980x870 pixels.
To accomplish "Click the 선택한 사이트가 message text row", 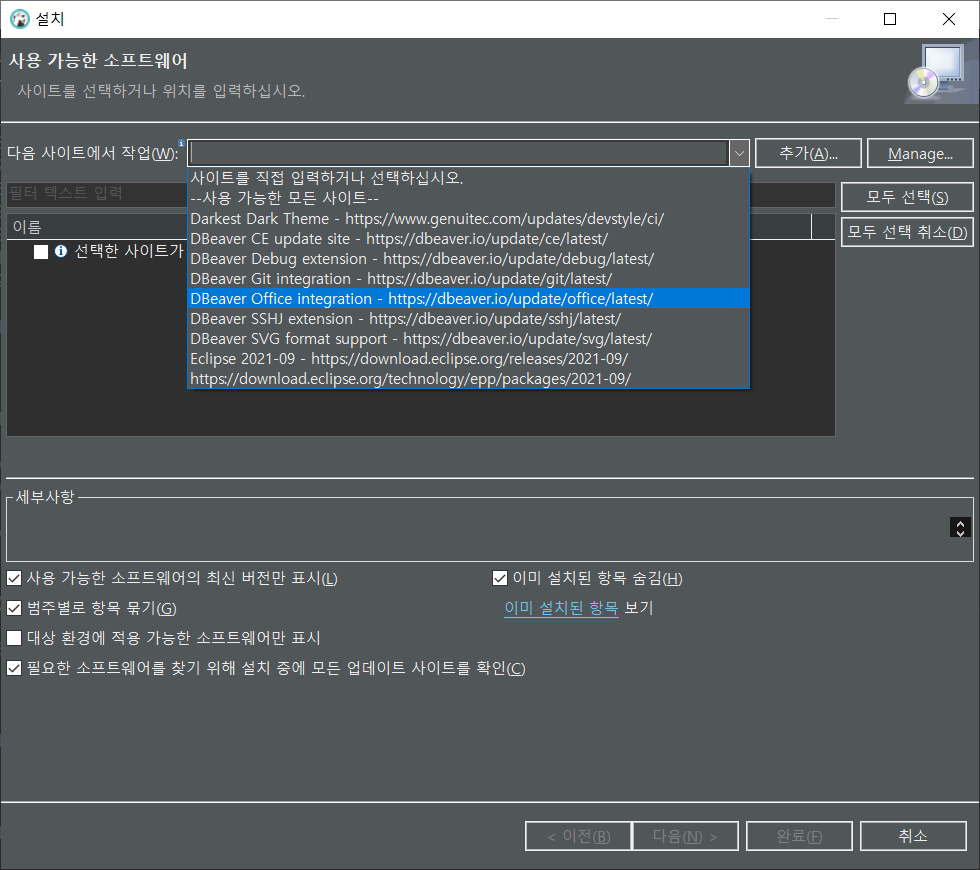I will (x=129, y=251).
